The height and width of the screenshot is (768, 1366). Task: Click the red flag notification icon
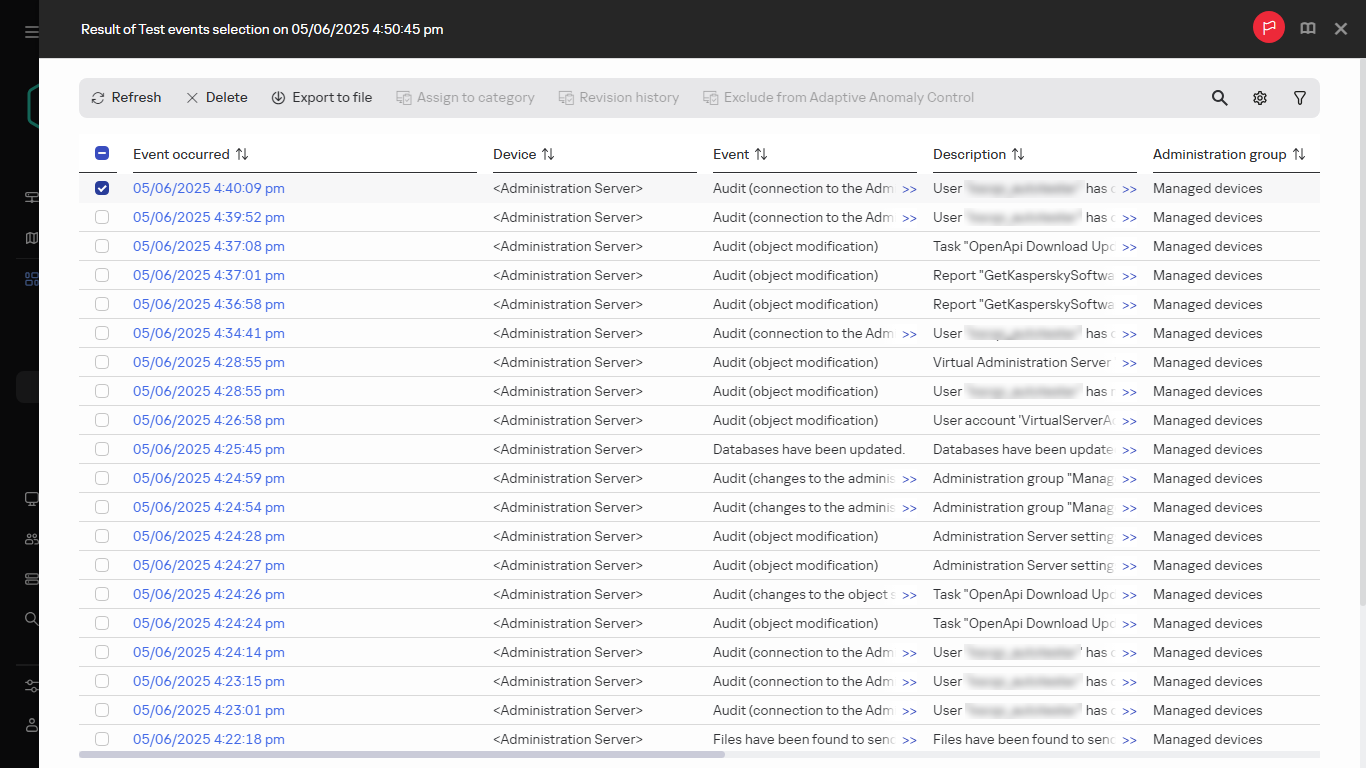[1269, 28]
